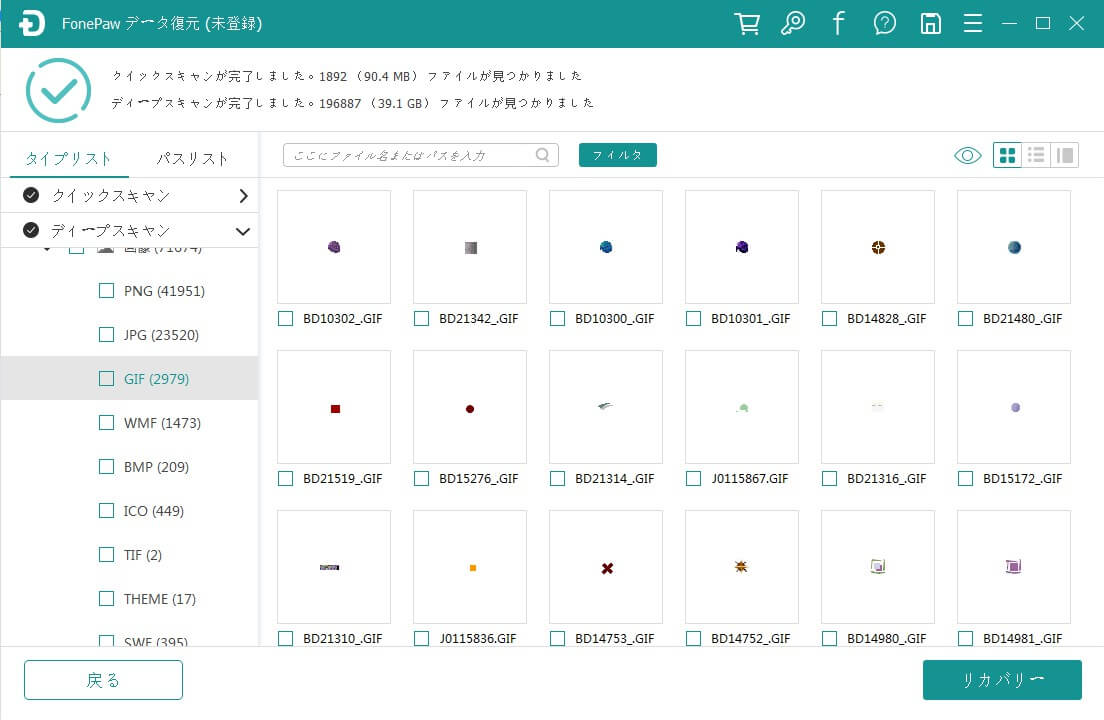Viewport: 1104px width, 720px height.
Task: Switch to list view
Action: click(x=1036, y=156)
